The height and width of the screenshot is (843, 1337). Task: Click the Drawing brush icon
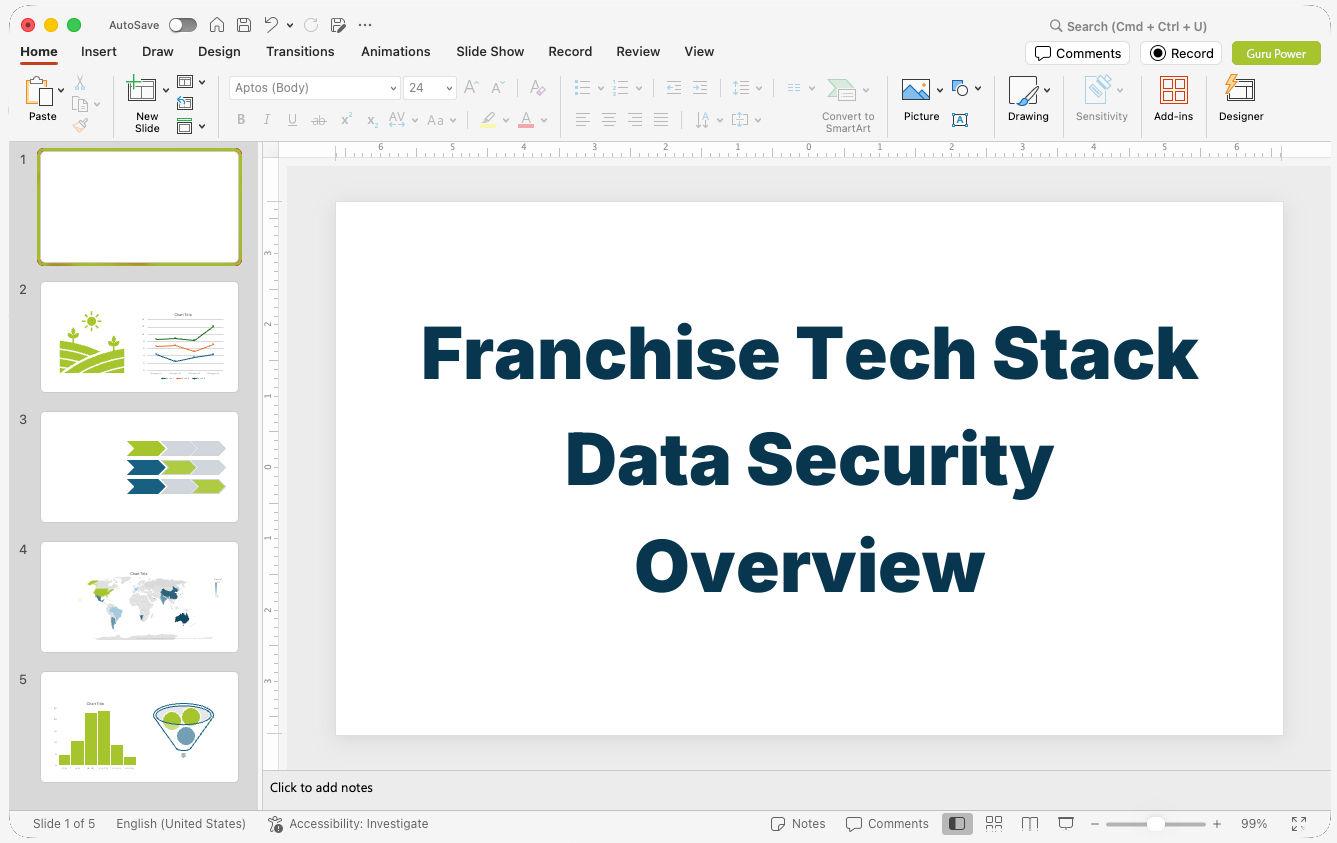point(1023,91)
